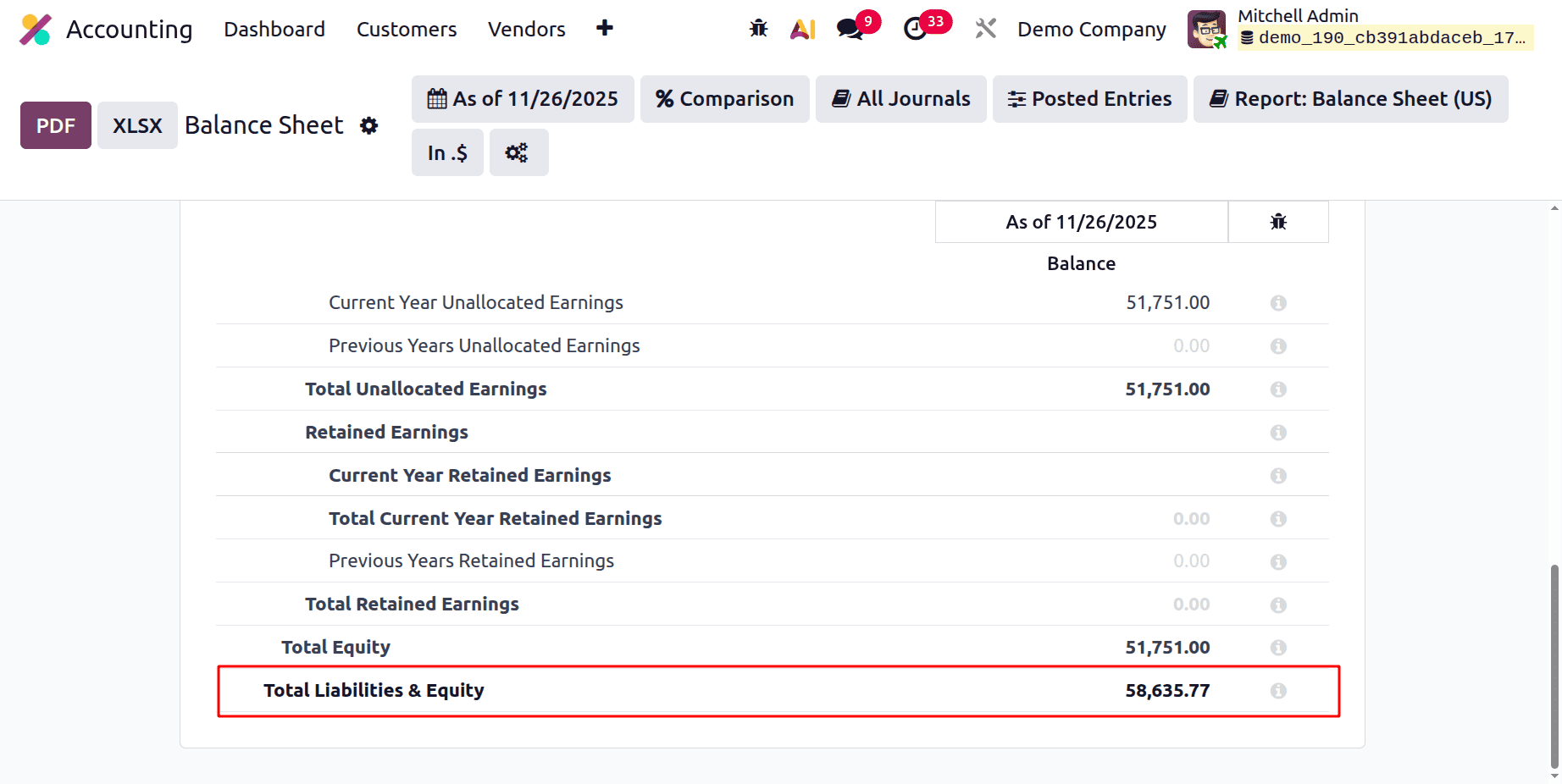This screenshot has width=1562, height=784.
Task: Click the vertical scrollbar thumb
Action: click(1554, 665)
